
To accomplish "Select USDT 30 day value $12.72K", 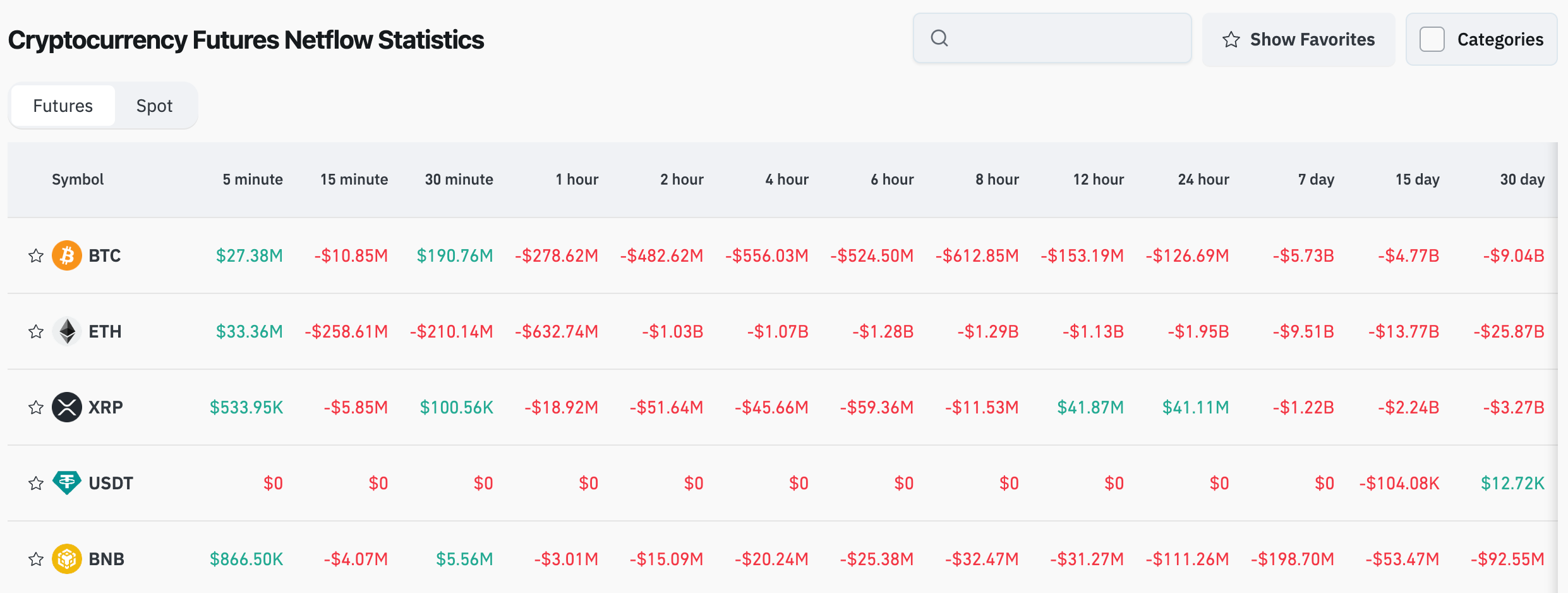I will click(x=1513, y=483).
